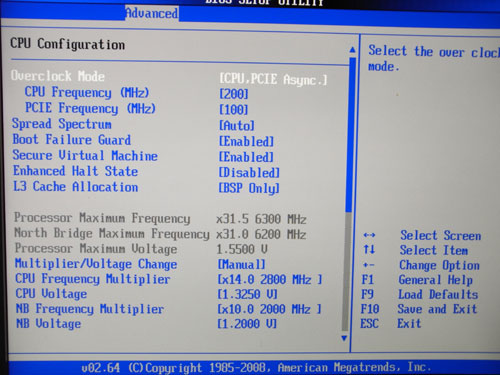Click the F9 key label
The width and height of the screenshot is (500, 375).
click(367, 294)
